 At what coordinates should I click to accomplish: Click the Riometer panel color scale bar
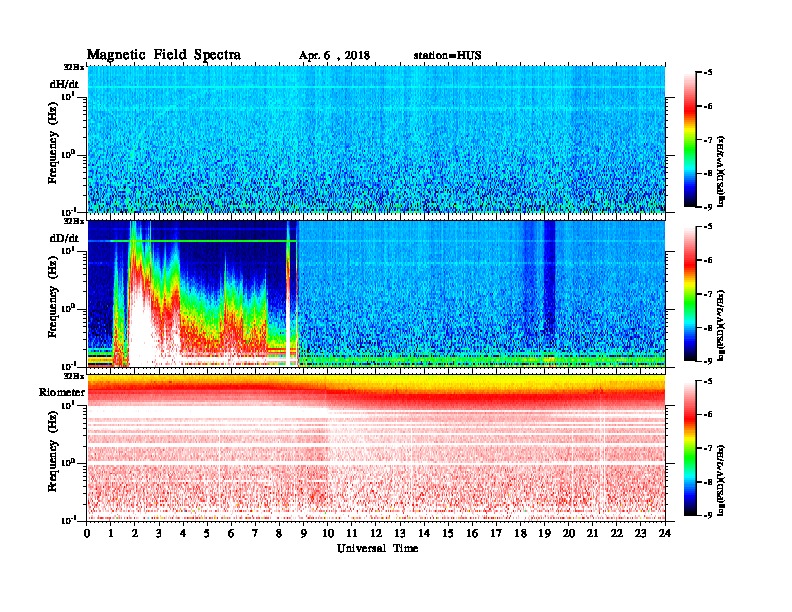pyautogui.click(x=690, y=448)
